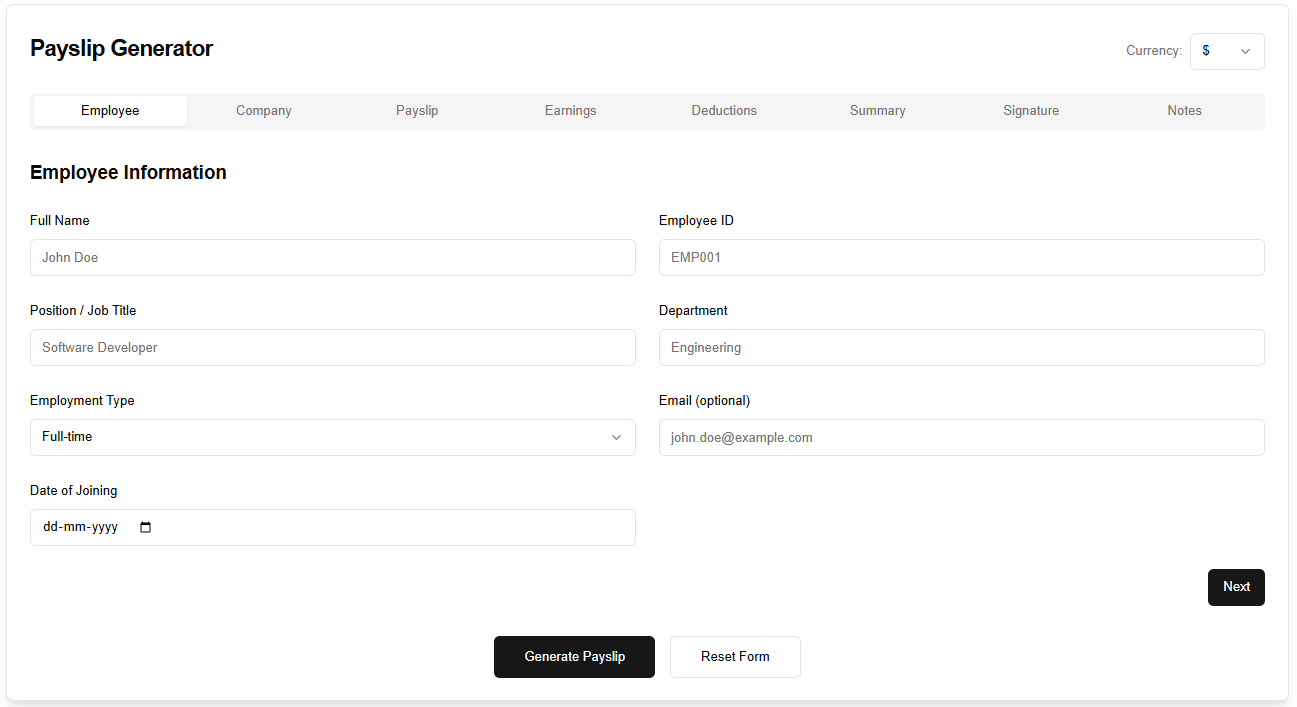Expand the Employment Type dropdown
Screen dimensions: 1297x707
(x=333, y=437)
